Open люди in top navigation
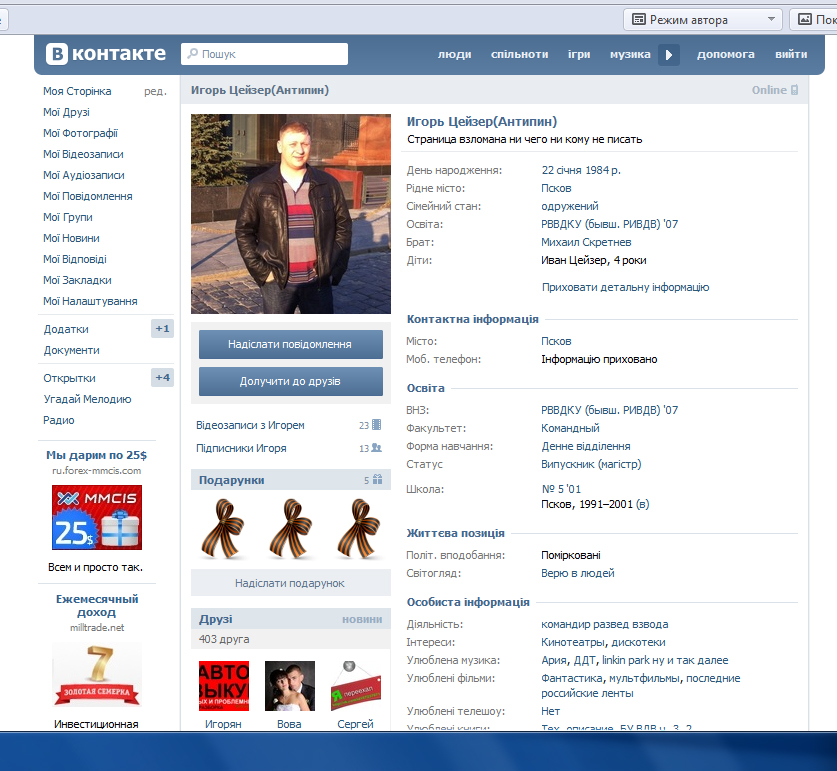This screenshot has height=771, width=837. [x=454, y=54]
